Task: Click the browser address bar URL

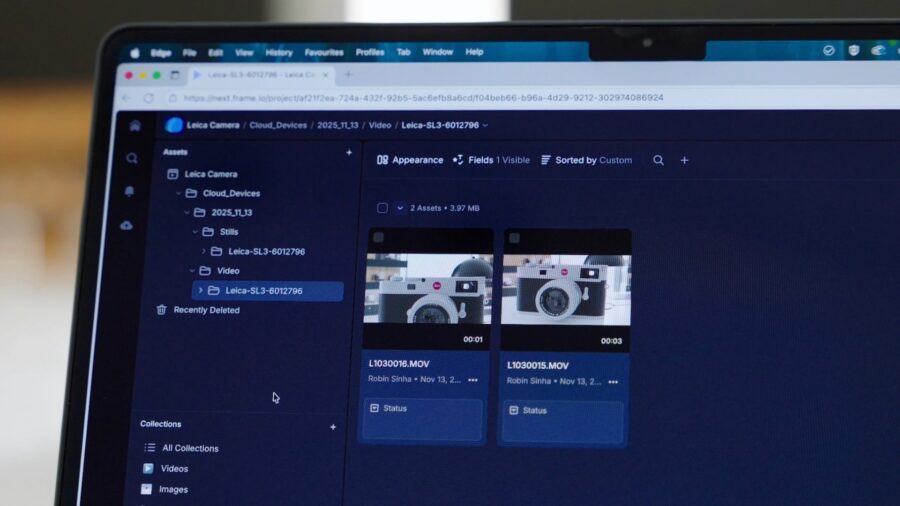Action: pyautogui.click(x=424, y=98)
